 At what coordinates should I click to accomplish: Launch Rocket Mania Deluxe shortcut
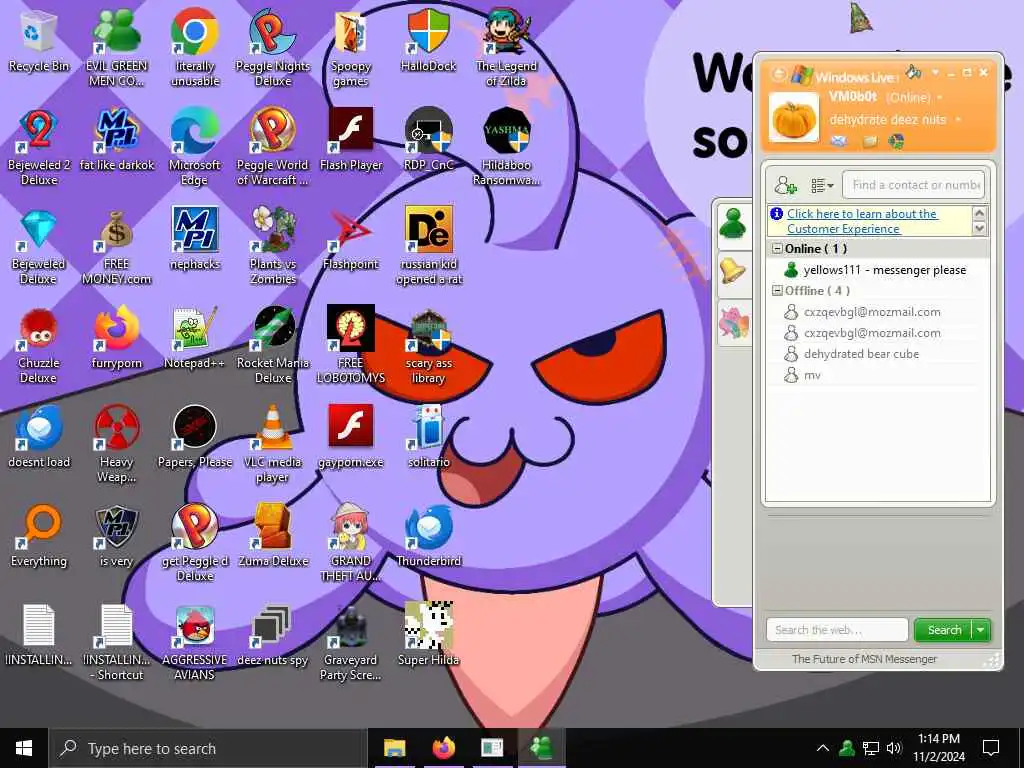coord(273,345)
